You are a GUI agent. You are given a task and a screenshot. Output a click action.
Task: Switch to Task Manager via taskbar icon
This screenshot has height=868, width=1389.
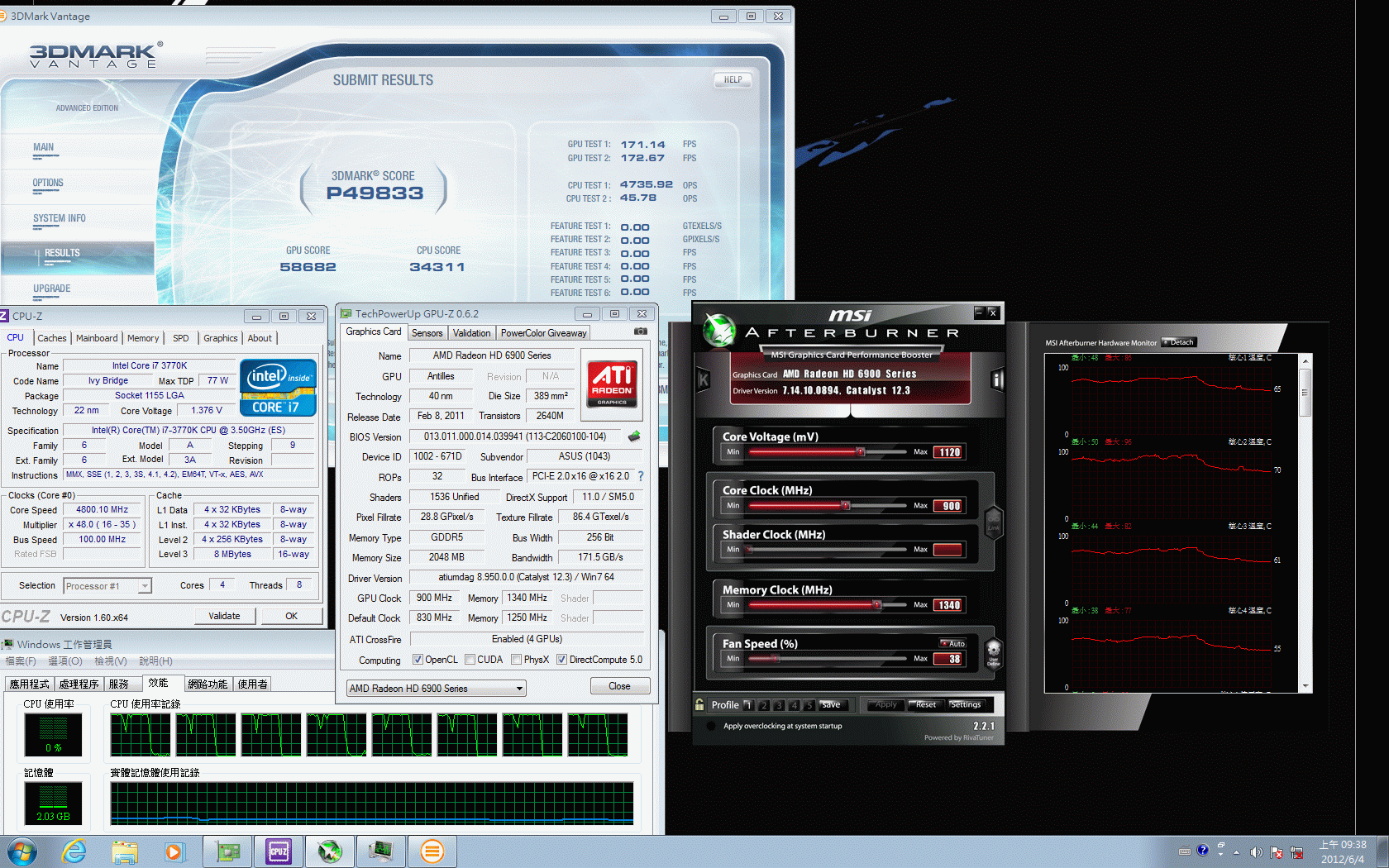click(x=381, y=851)
